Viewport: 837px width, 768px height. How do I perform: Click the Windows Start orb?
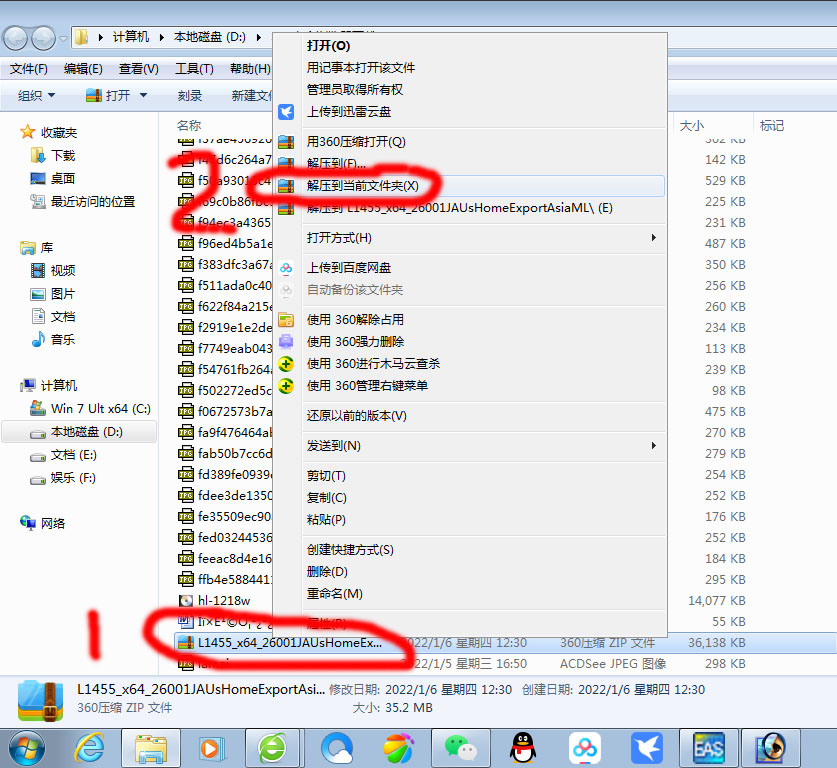[x=27, y=748]
